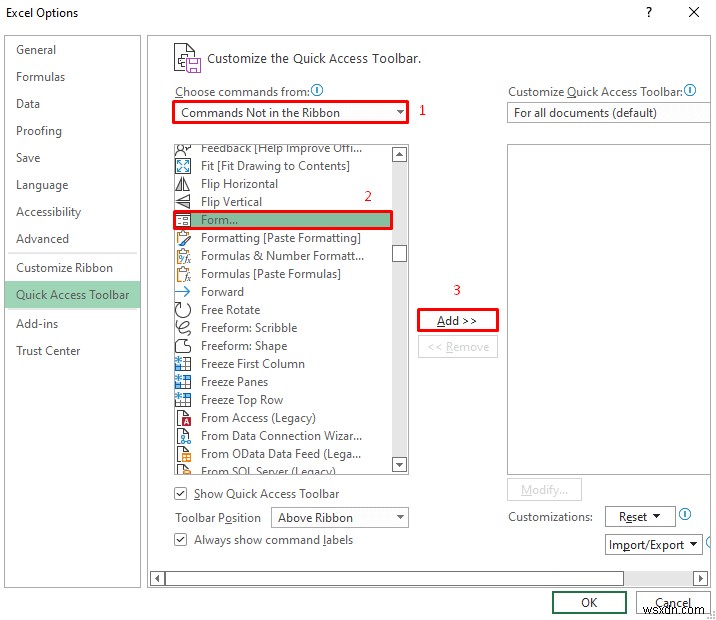The width and height of the screenshot is (716, 620).
Task: Select From Access (Legacy) command row
Action: pos(283,418)
